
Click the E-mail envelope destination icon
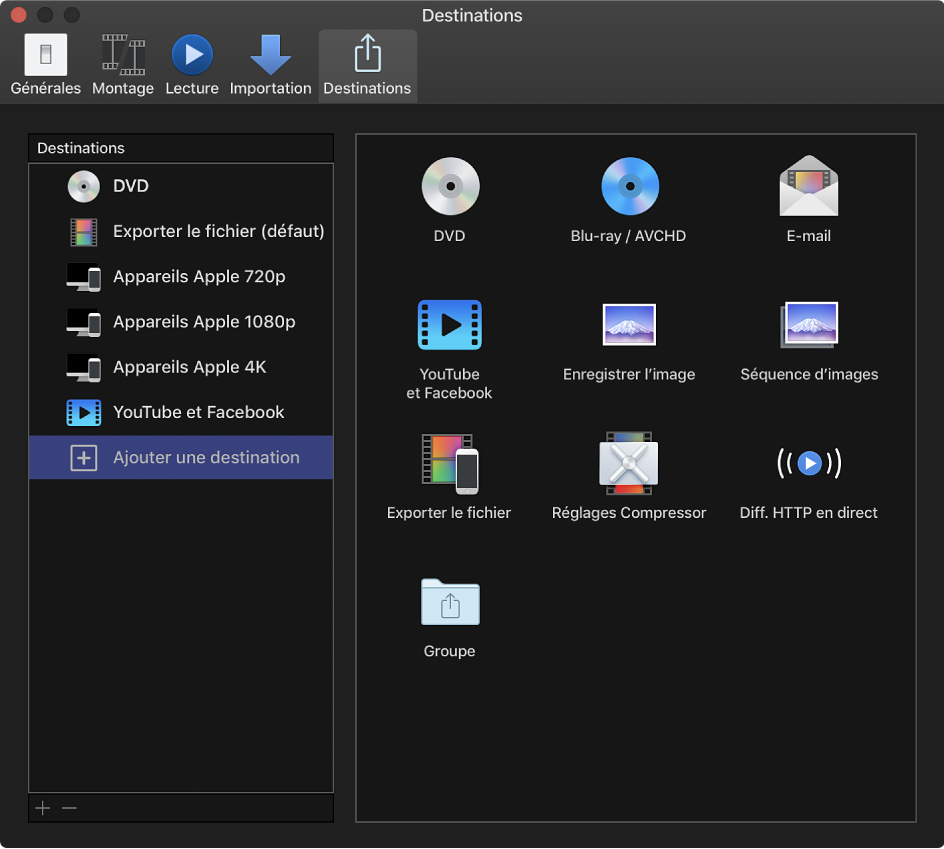coord(808,187)
